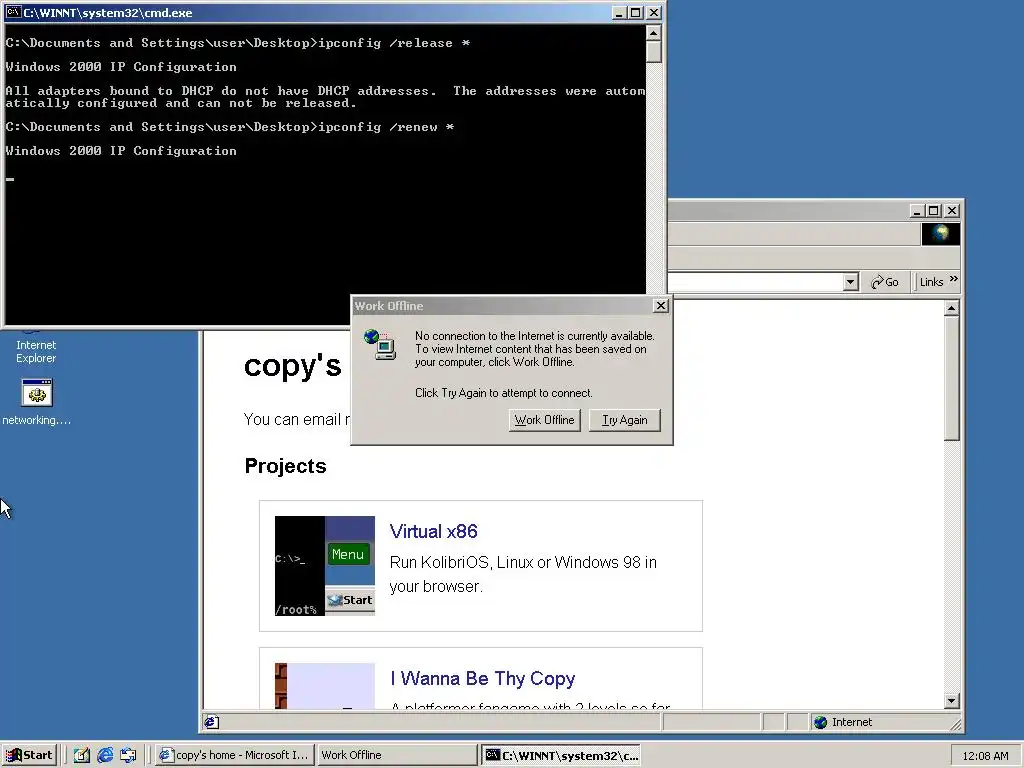Launch Internet Explorer from quick launch

[104, 756]
